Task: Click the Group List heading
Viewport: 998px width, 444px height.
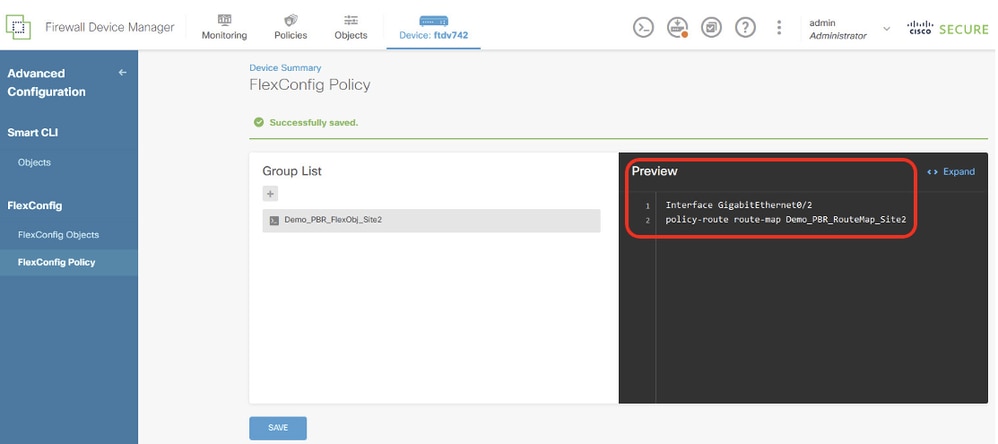Action: coord(292,171)
